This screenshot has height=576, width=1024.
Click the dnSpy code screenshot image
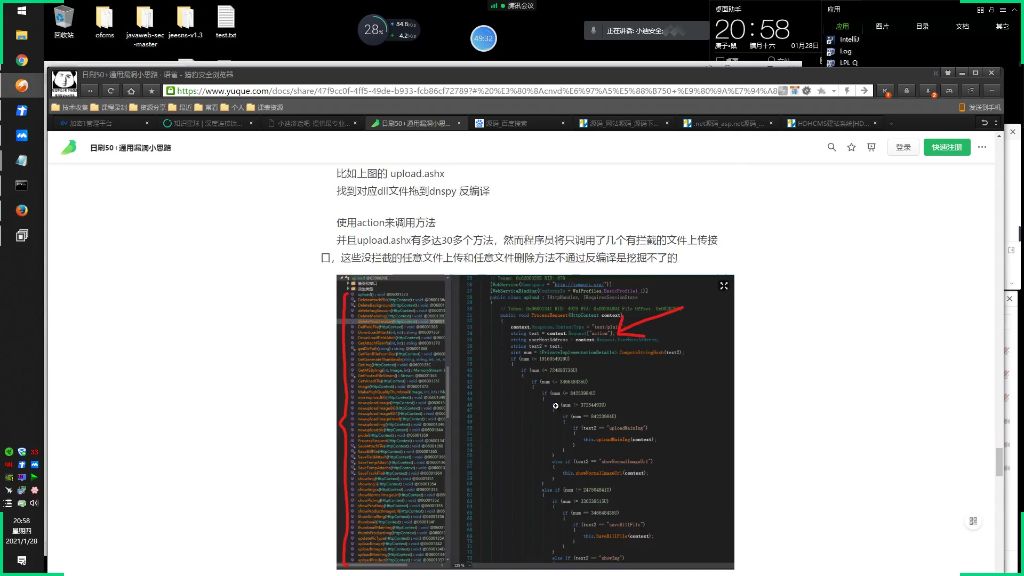click(535, 422)
